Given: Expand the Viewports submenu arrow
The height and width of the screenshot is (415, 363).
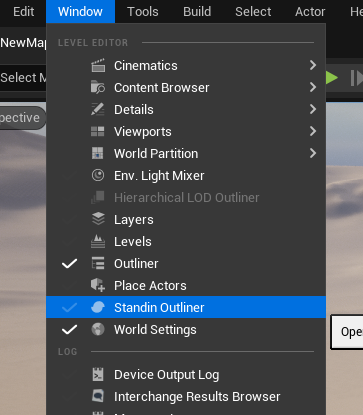Looking at the screenshot, I should coord(313,131).
